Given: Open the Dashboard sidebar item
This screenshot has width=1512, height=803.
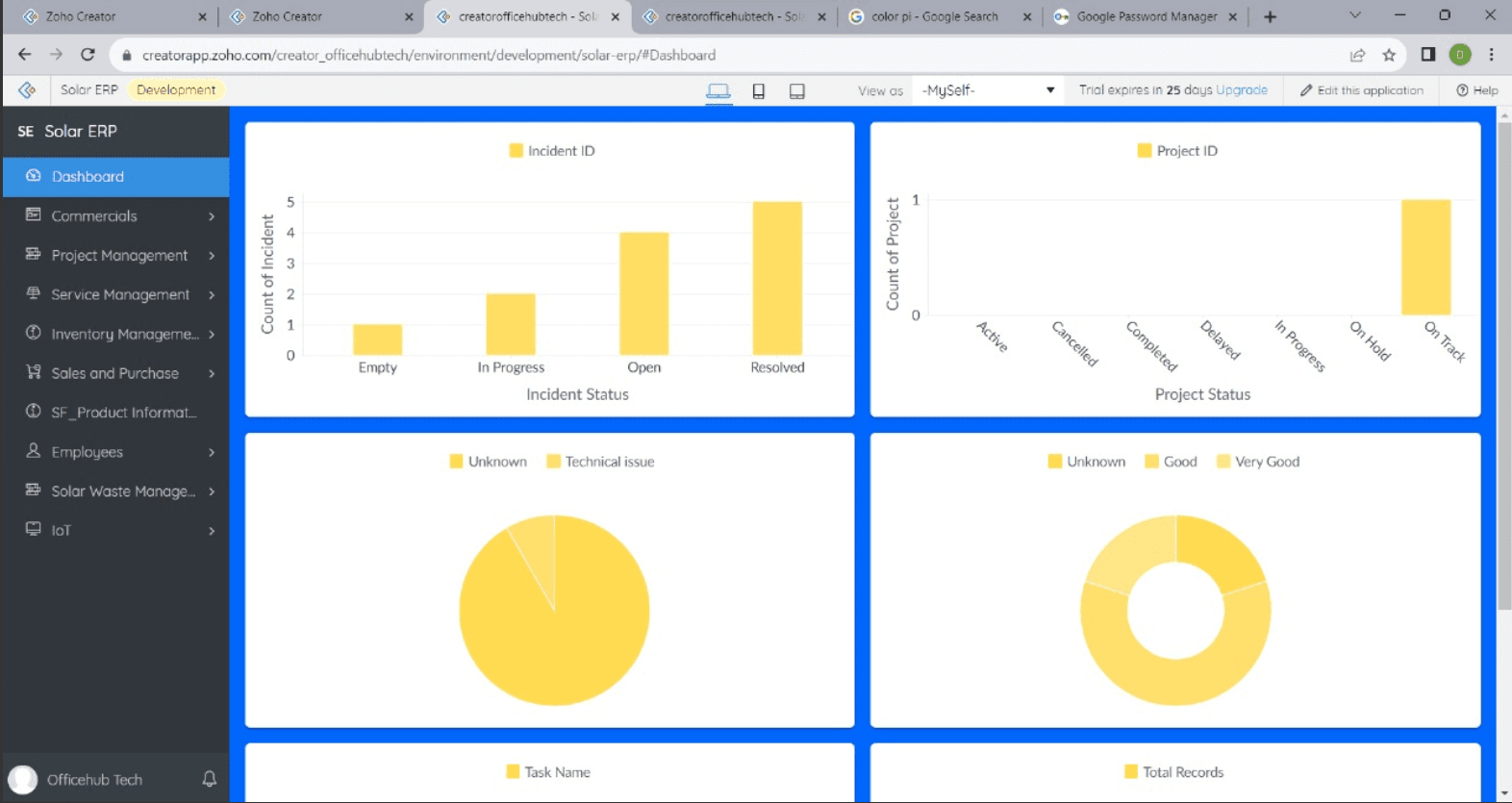Looking at the screenshot, I should coord(115,177).
